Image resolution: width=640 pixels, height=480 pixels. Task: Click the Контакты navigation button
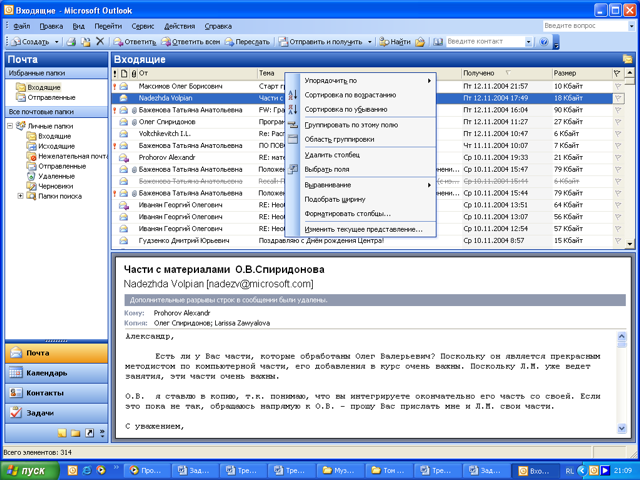[57, 393]
